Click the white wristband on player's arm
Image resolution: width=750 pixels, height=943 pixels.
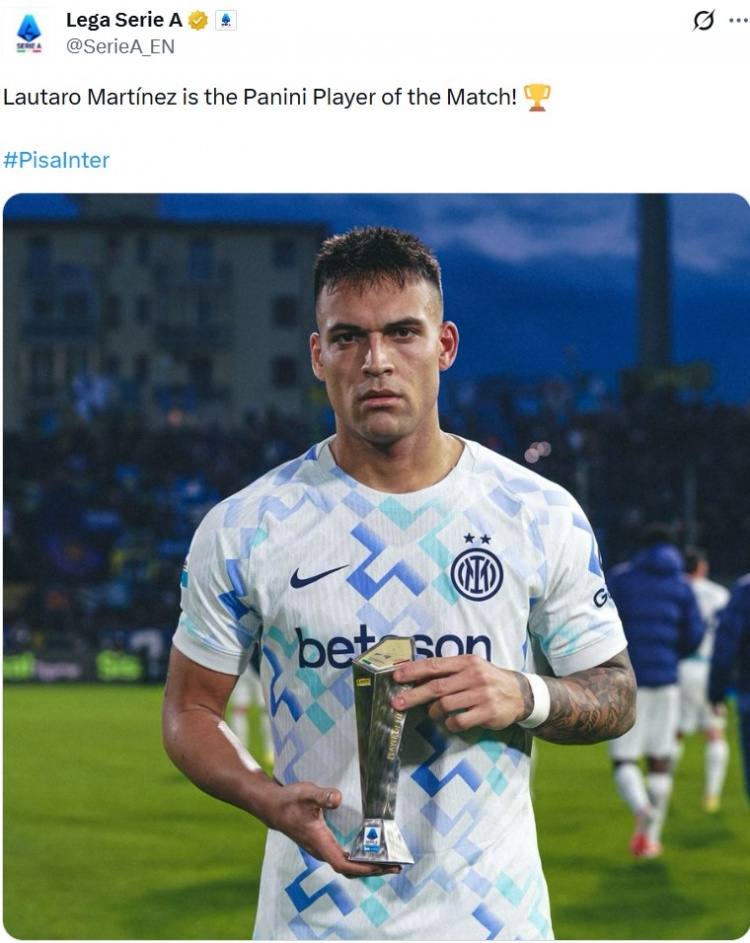coord(536,700)
